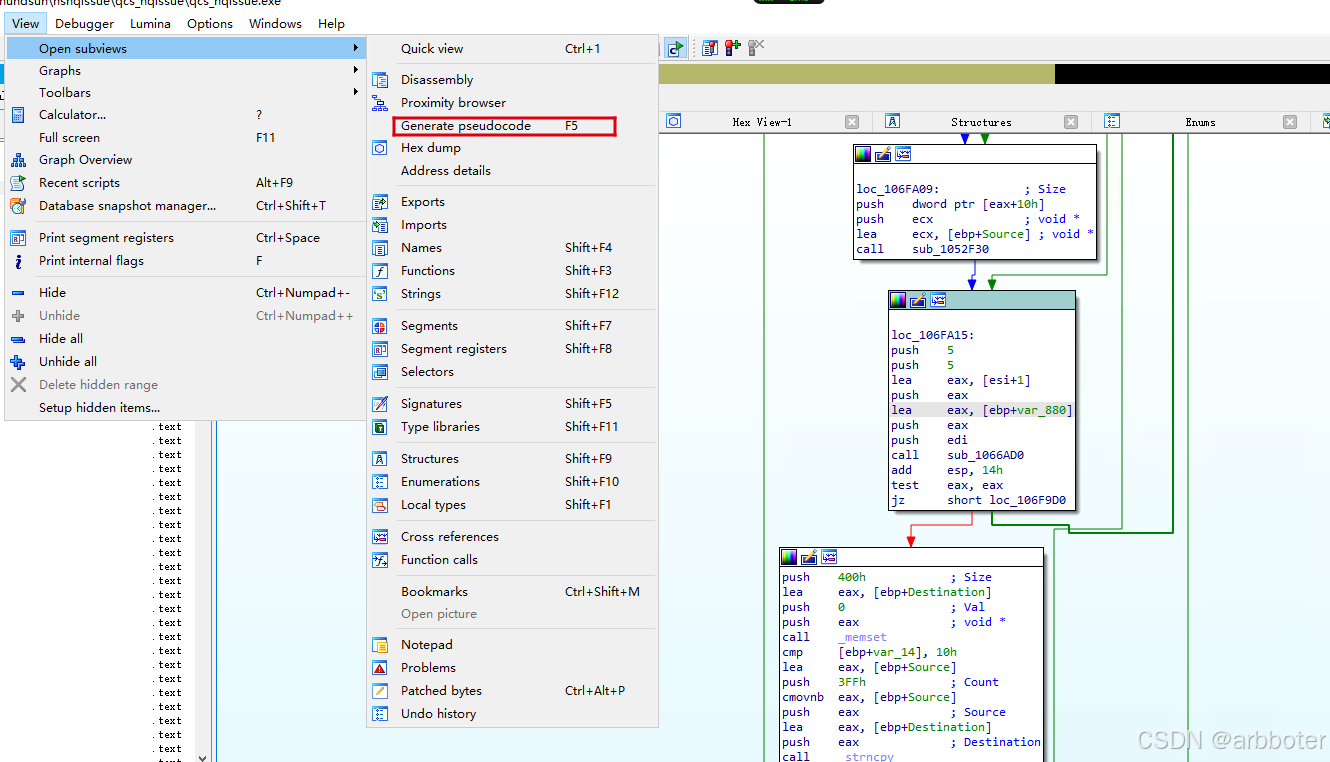Click the xrefs icon on the memset node
This screenshot has width=1330, height=762.
[x=828, y=557]
